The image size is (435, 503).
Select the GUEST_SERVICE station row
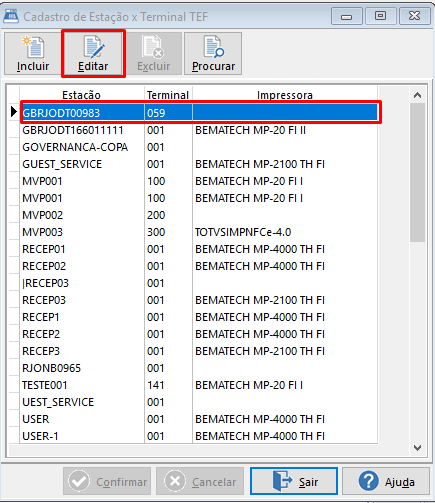[199, 164]
